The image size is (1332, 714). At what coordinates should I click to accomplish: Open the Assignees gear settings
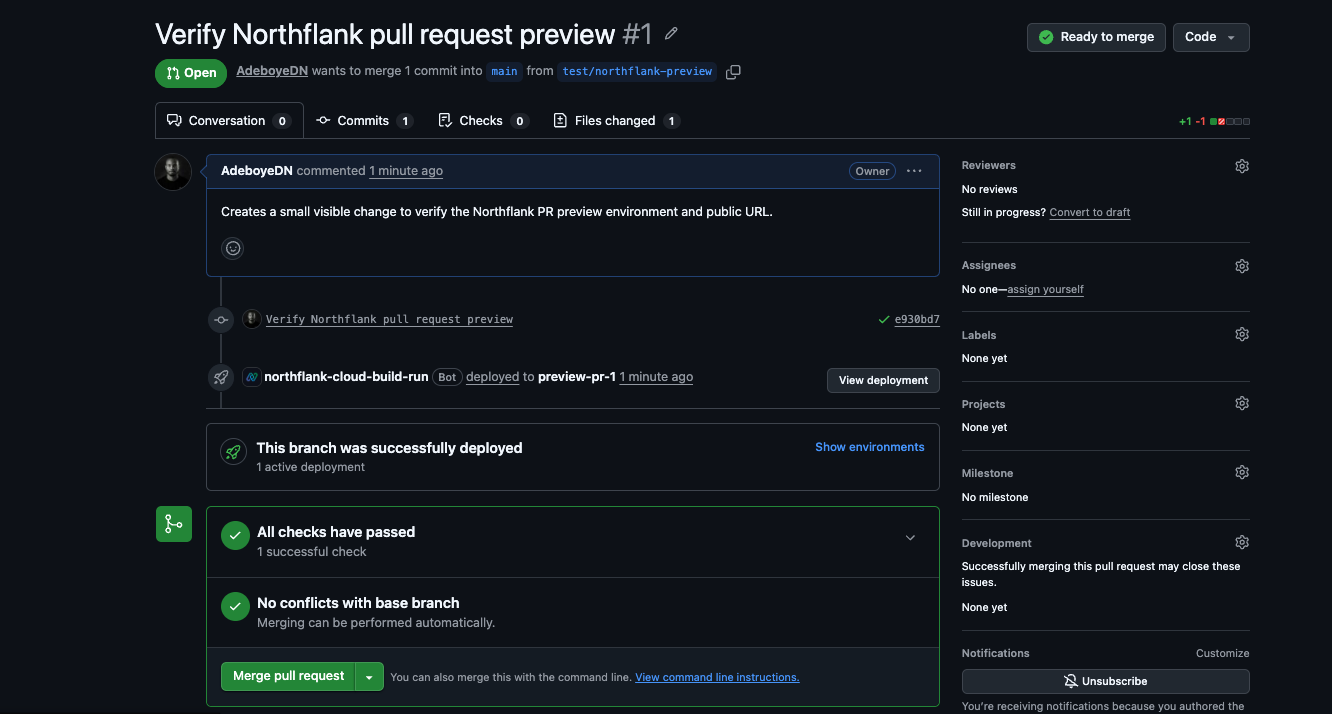1242,266
